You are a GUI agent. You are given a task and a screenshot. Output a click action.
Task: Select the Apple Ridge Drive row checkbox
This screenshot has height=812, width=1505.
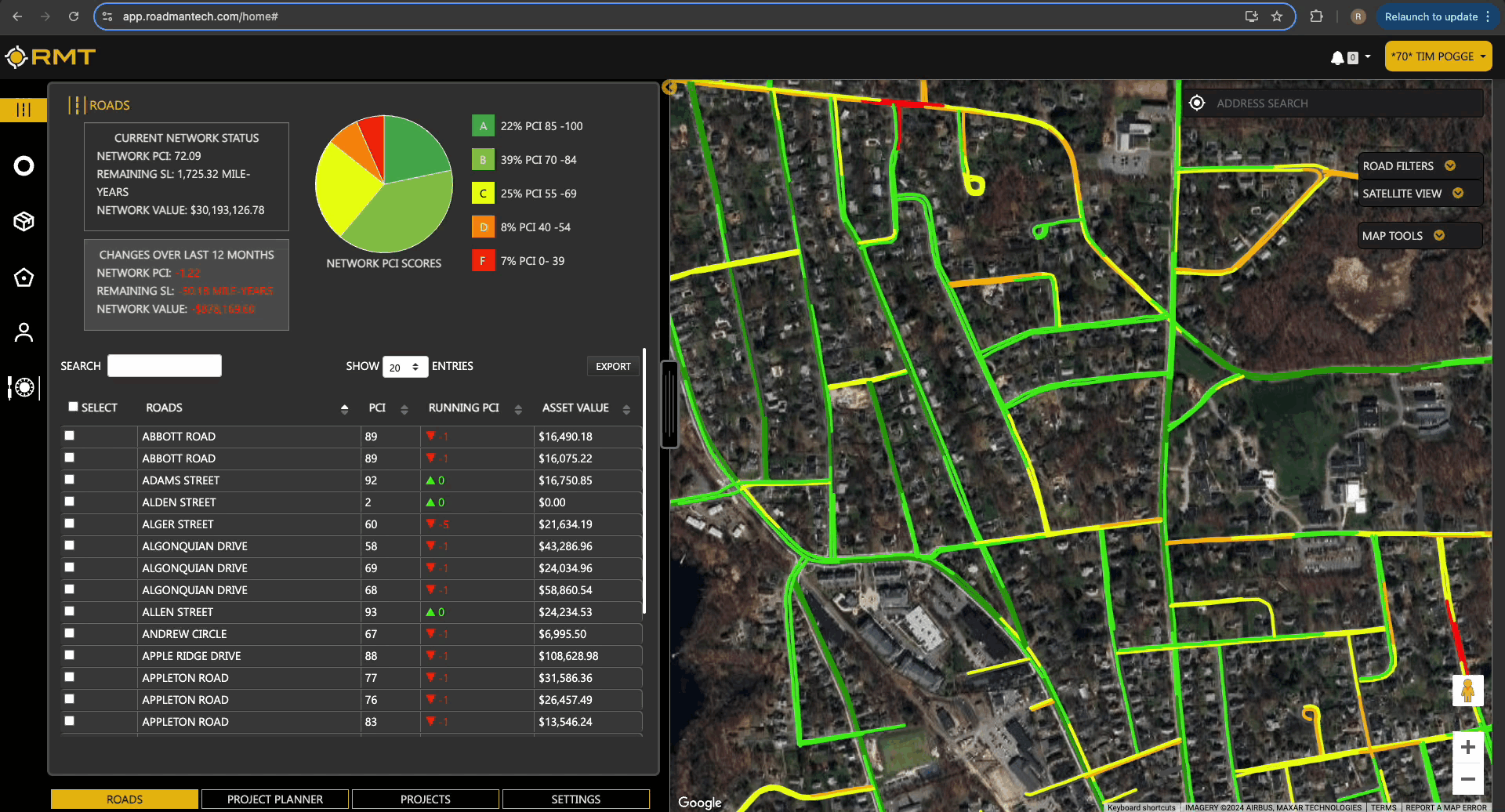70,655
